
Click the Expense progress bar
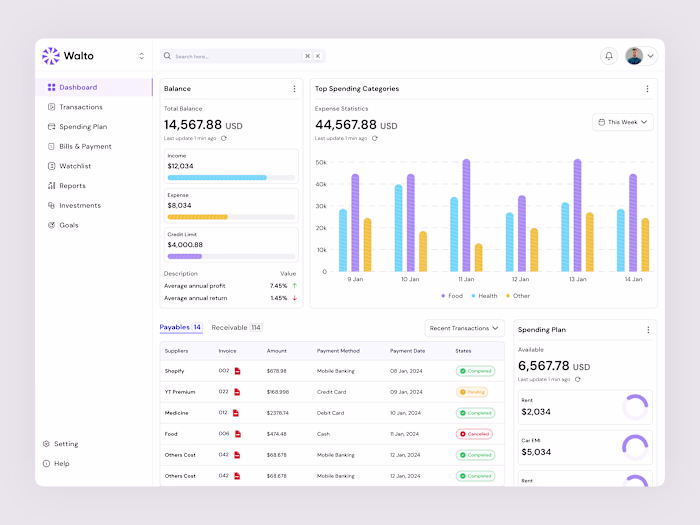[x=231, y=217]
